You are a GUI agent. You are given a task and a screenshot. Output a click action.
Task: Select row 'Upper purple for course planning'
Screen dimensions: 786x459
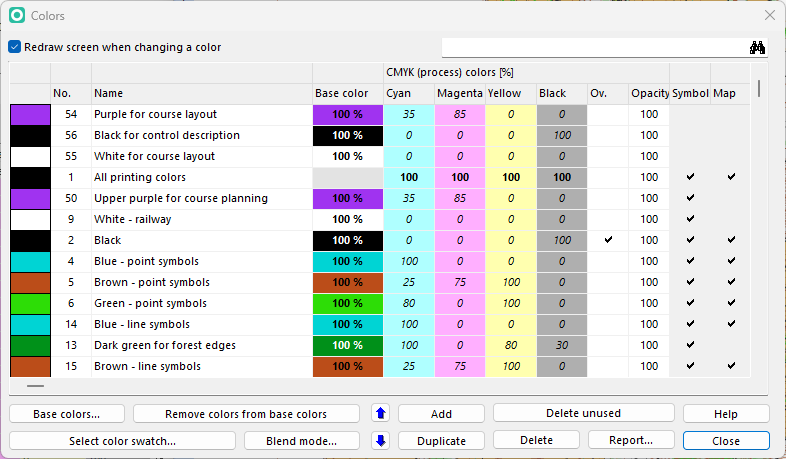point(380,198)
